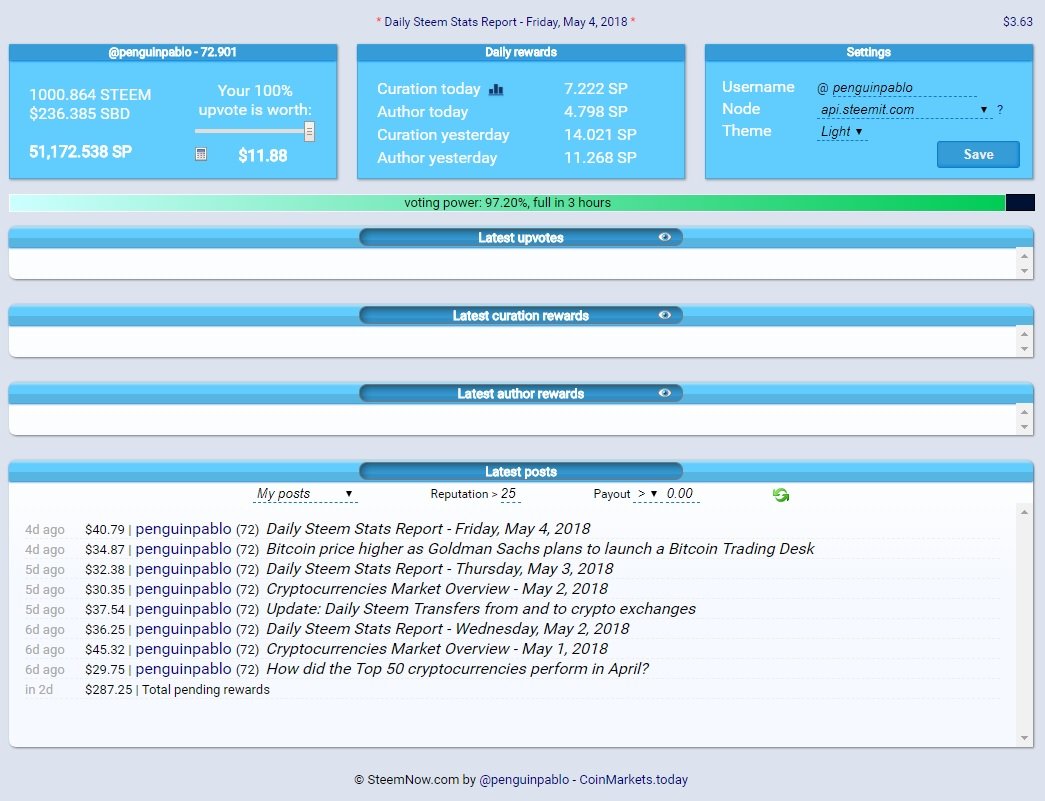Open Cryptocurrencies Market Overview - May 1, 2018 post
This screenshot has width=1045, height=801.
[437, 649]
